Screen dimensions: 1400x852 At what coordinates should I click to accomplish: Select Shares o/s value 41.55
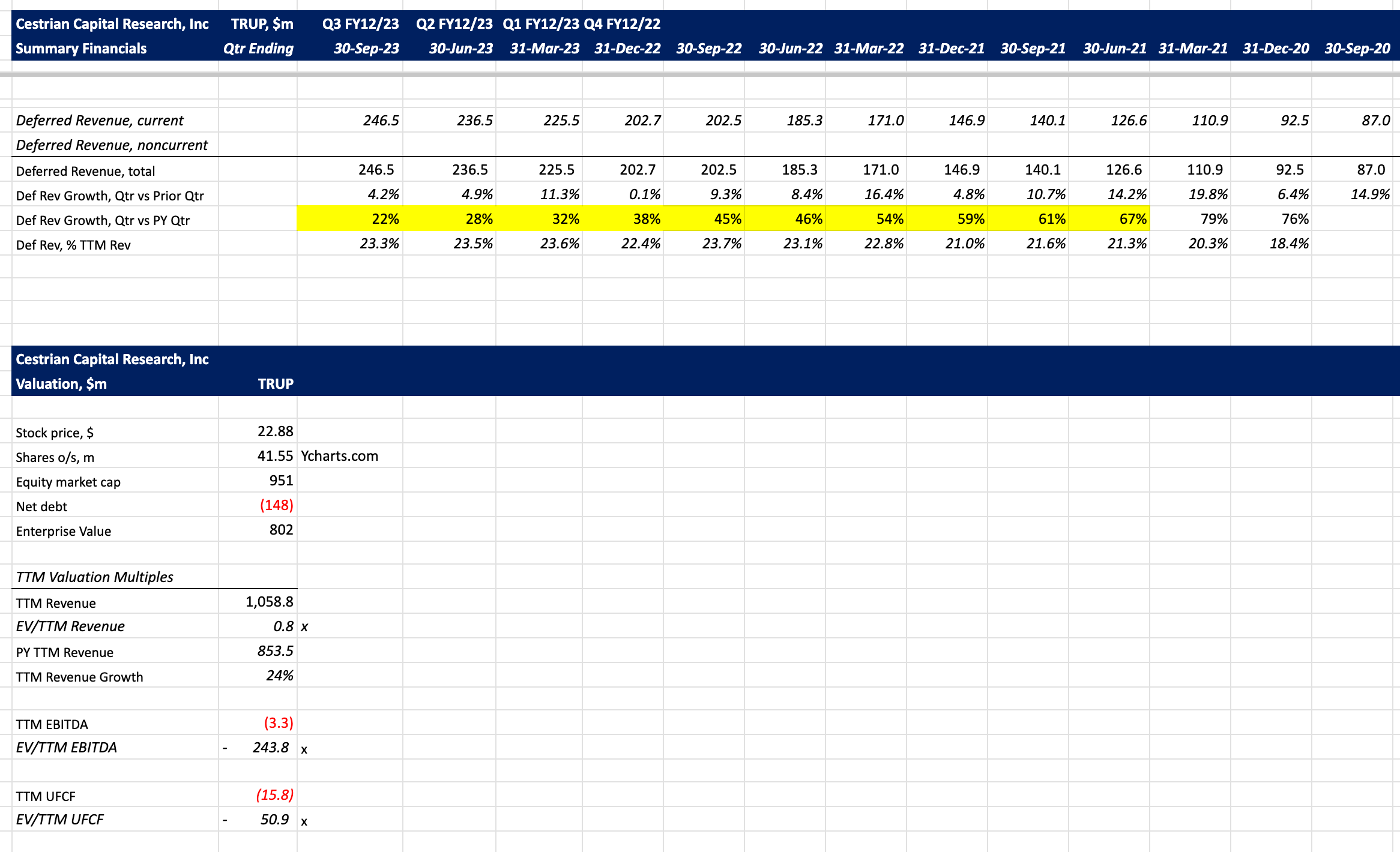click(275, 456)
